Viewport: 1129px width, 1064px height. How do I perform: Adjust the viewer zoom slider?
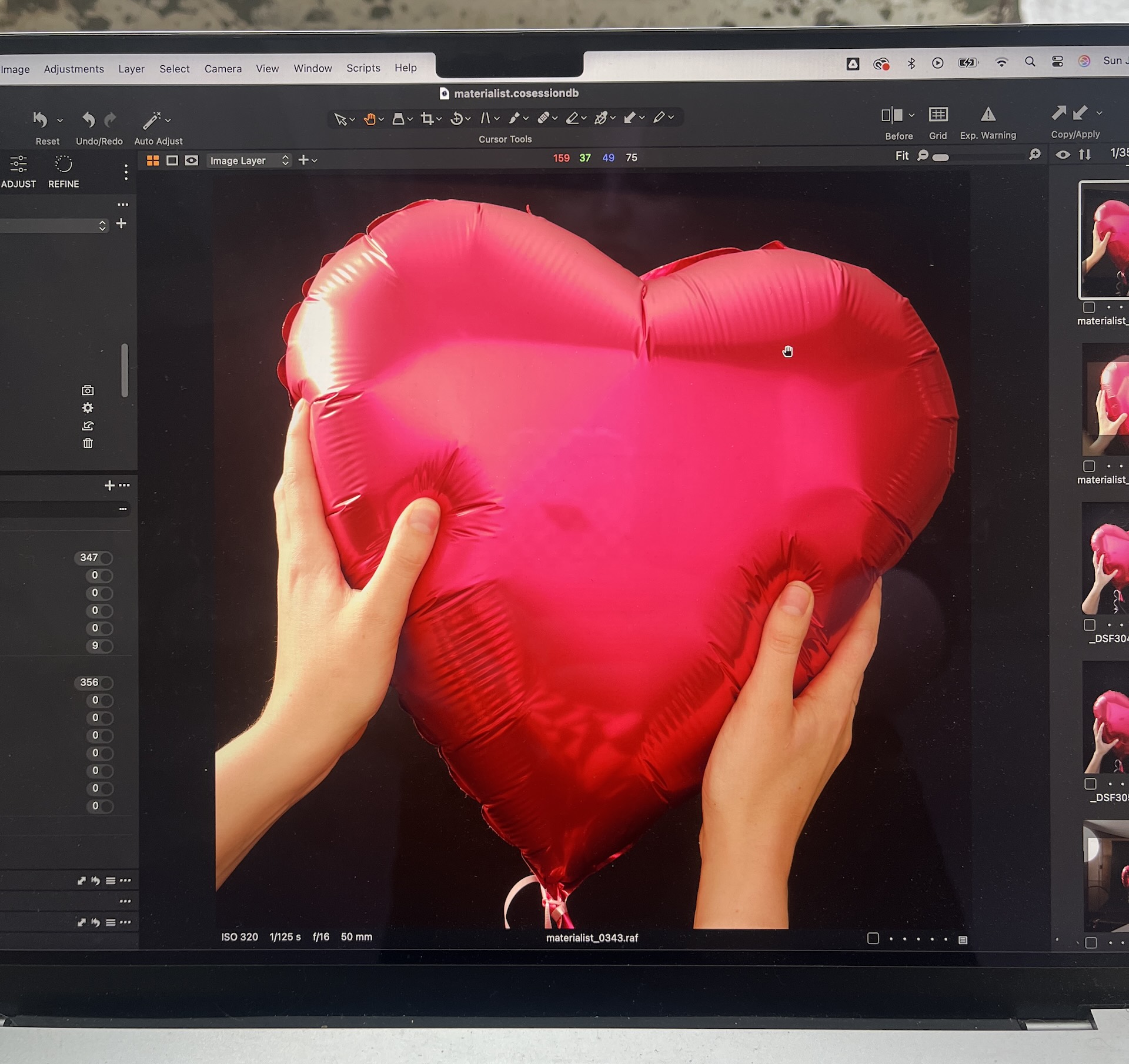pos(941,158)
